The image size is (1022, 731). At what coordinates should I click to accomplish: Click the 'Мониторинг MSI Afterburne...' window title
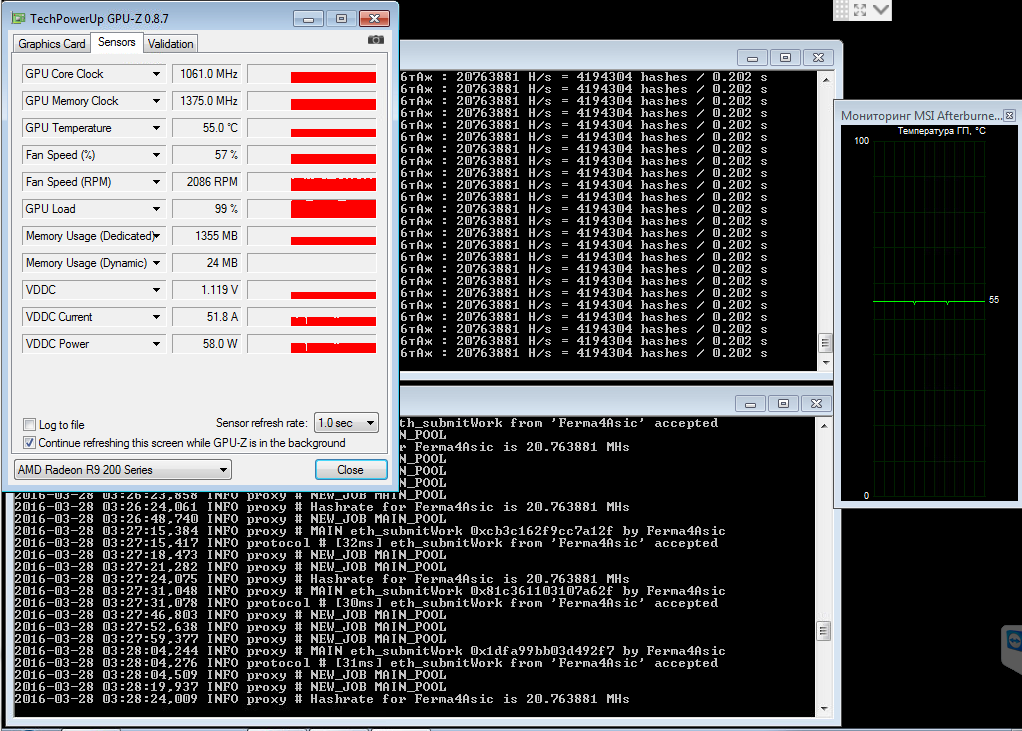coord(921,115)
